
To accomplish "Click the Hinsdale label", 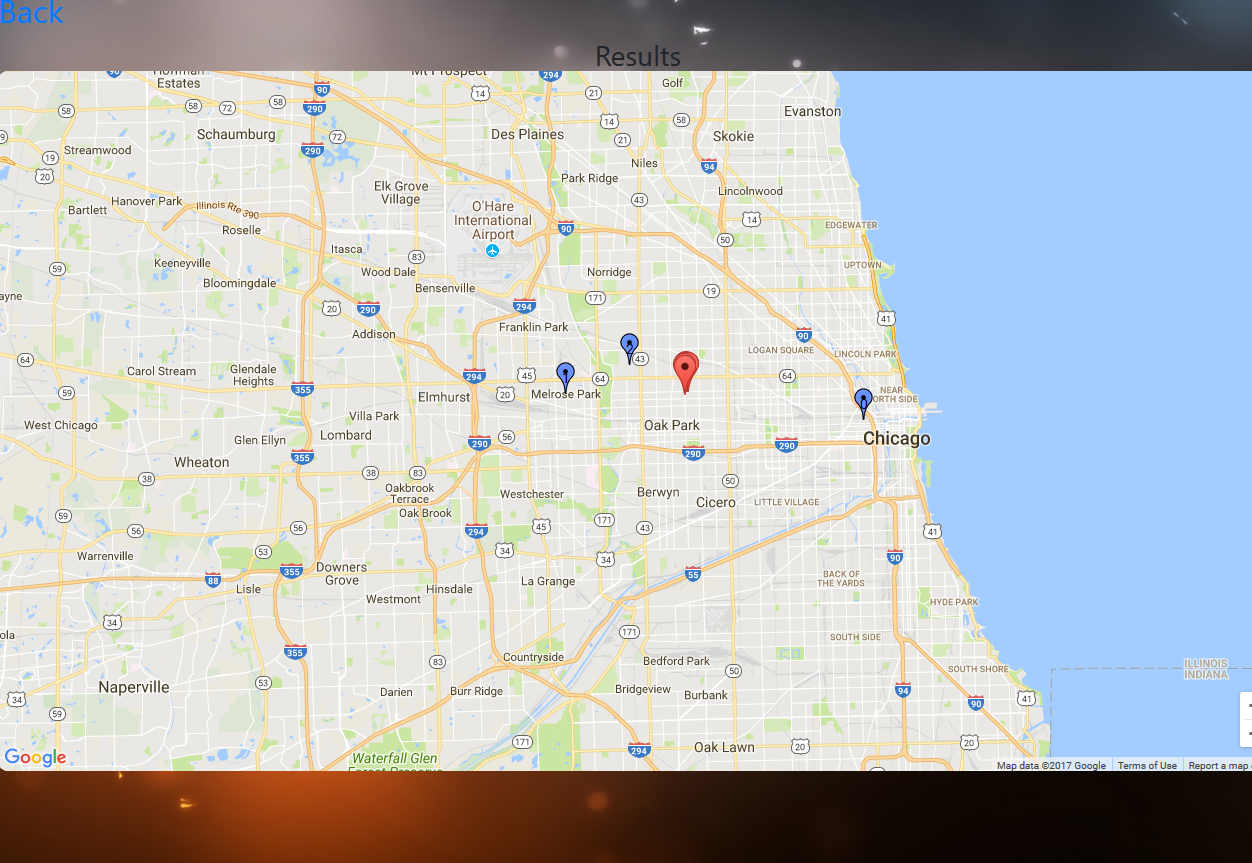I will pyautogui.click(x=449, y=589).
